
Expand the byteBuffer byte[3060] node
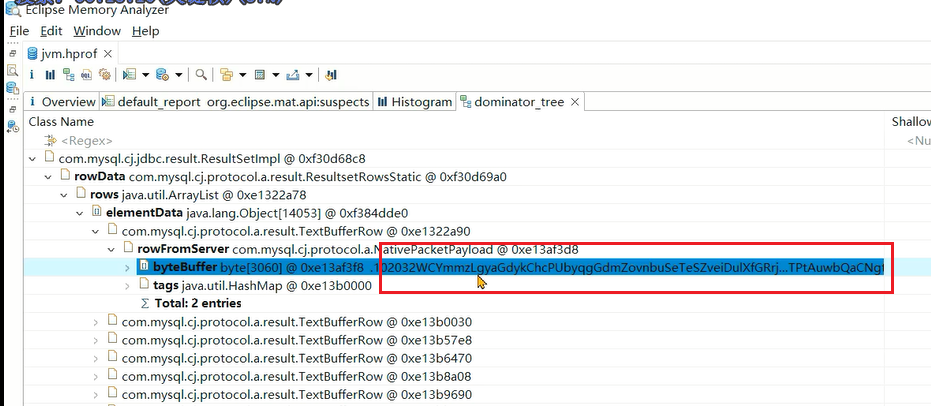click(127, 268)
